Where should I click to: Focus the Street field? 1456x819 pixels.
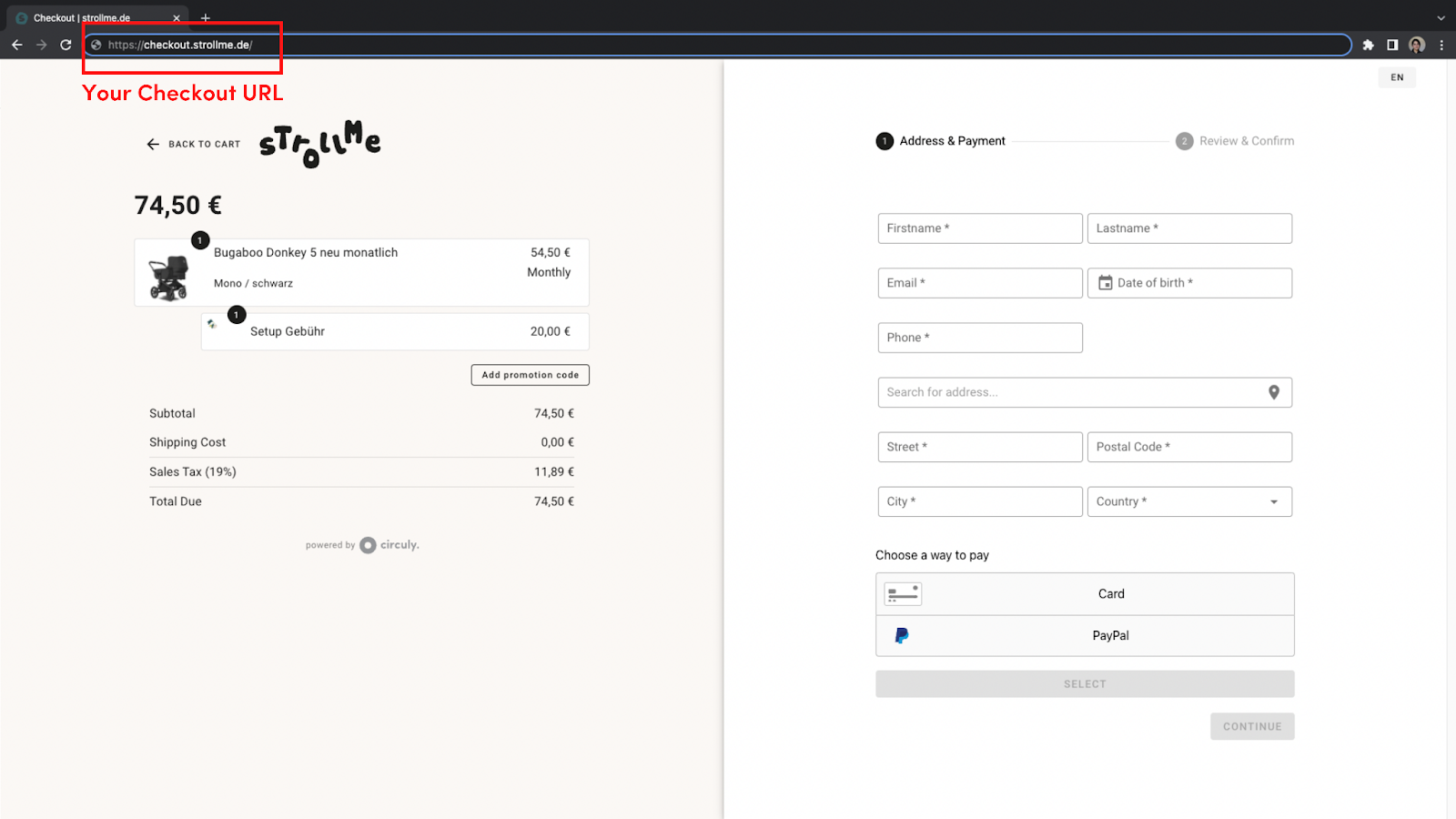coord(980,447)
